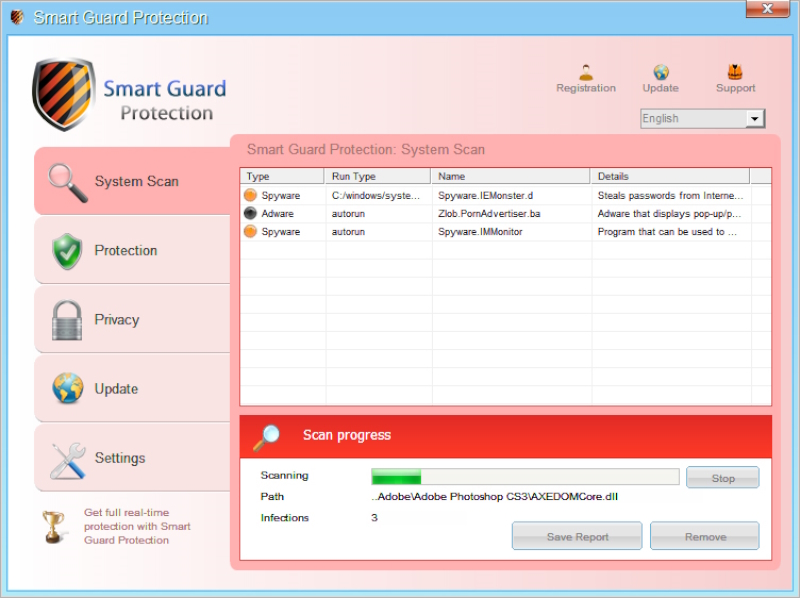Viewport: 800px width, 598px height.
Task: Click the Support lifevest icon
Action: pos(735,72)
